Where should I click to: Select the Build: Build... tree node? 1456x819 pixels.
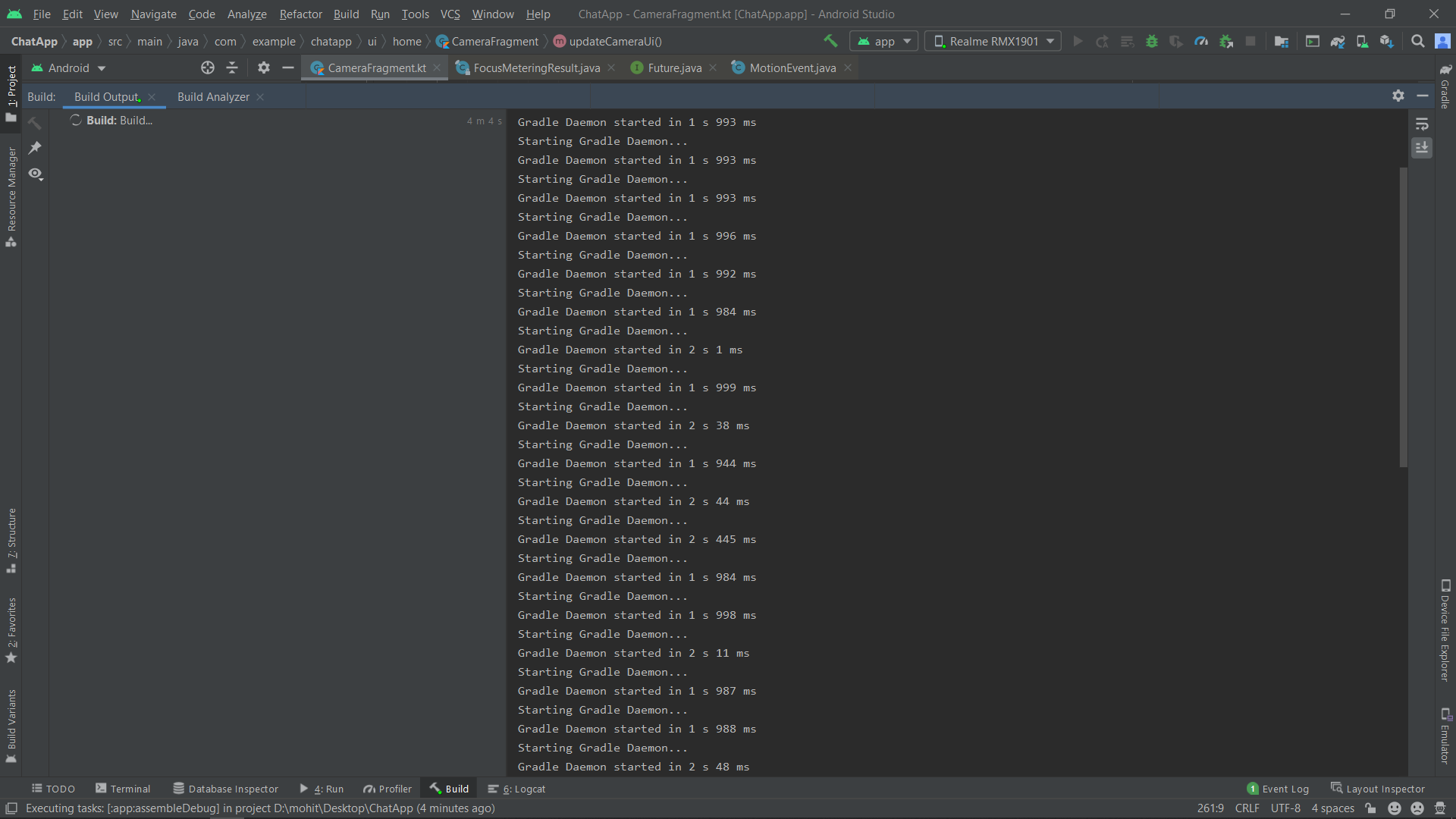click(x=119, y=120)
